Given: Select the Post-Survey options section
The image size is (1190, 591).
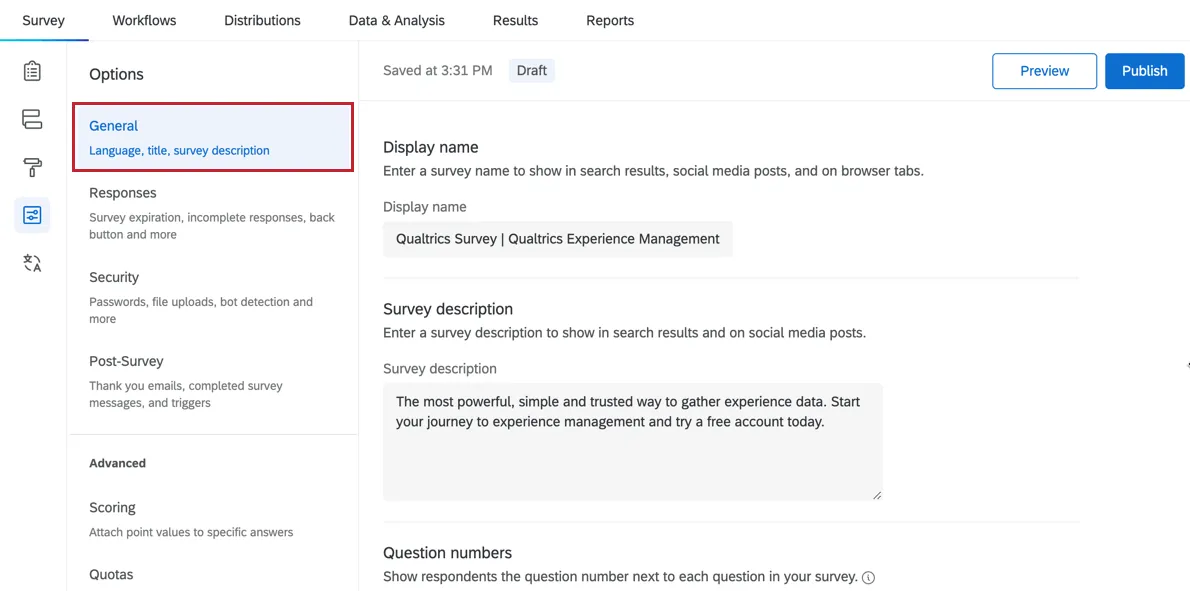Looking at the screenshot, I should [125, 361].
